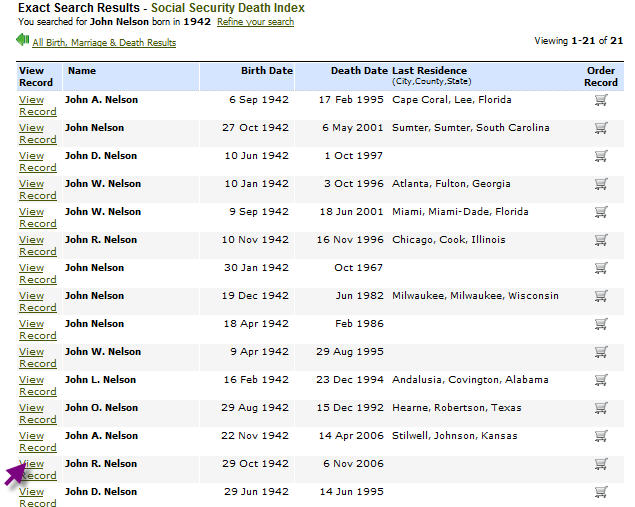View Record for John W. Nelson of Atlanta
The image size is (635, 507).
click(38, 189)
